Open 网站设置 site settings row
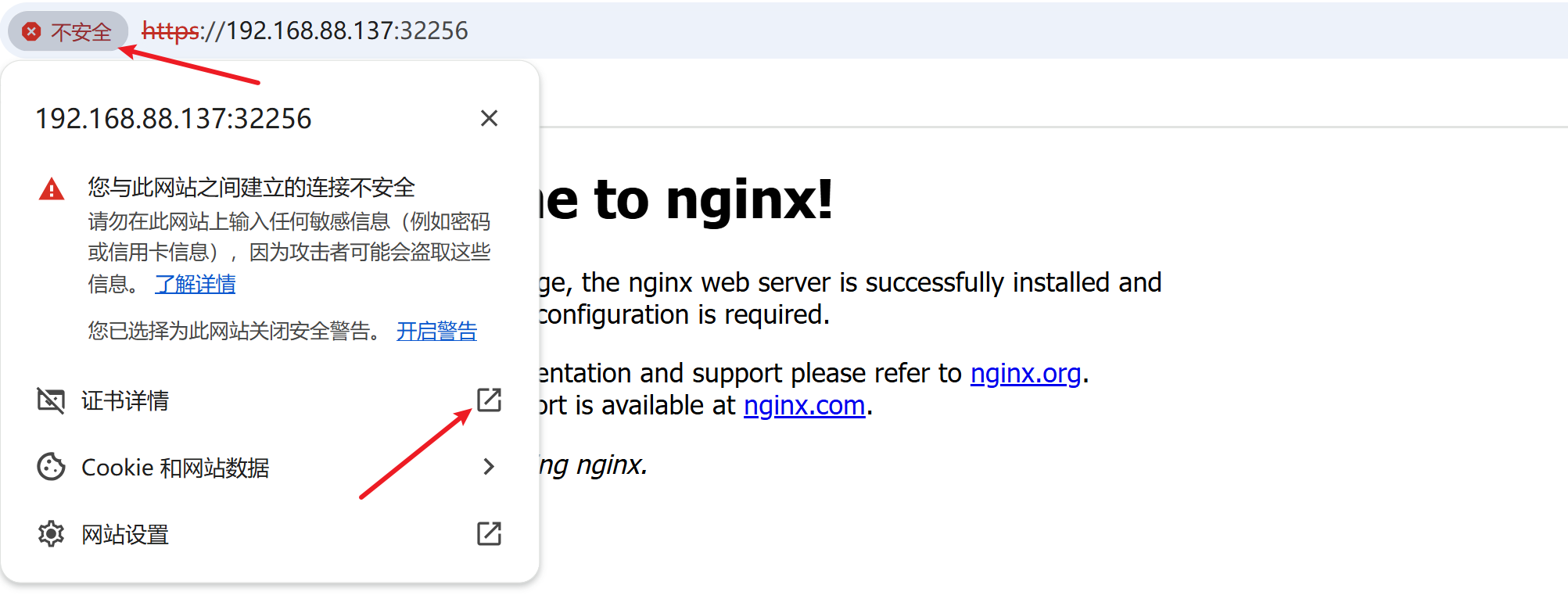The height and width of the screenshot is (599, 1568). (x=270, y=534)
